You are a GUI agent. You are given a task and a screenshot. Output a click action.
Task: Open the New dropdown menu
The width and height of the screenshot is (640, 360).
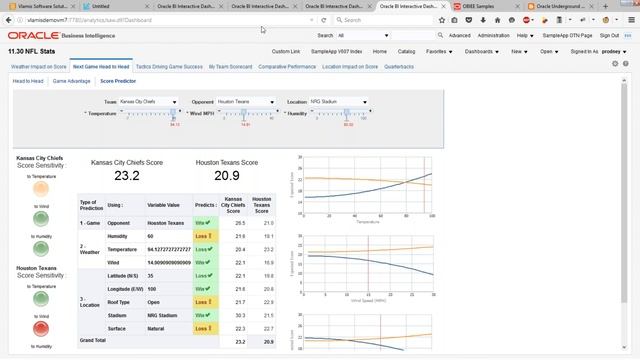519,51
